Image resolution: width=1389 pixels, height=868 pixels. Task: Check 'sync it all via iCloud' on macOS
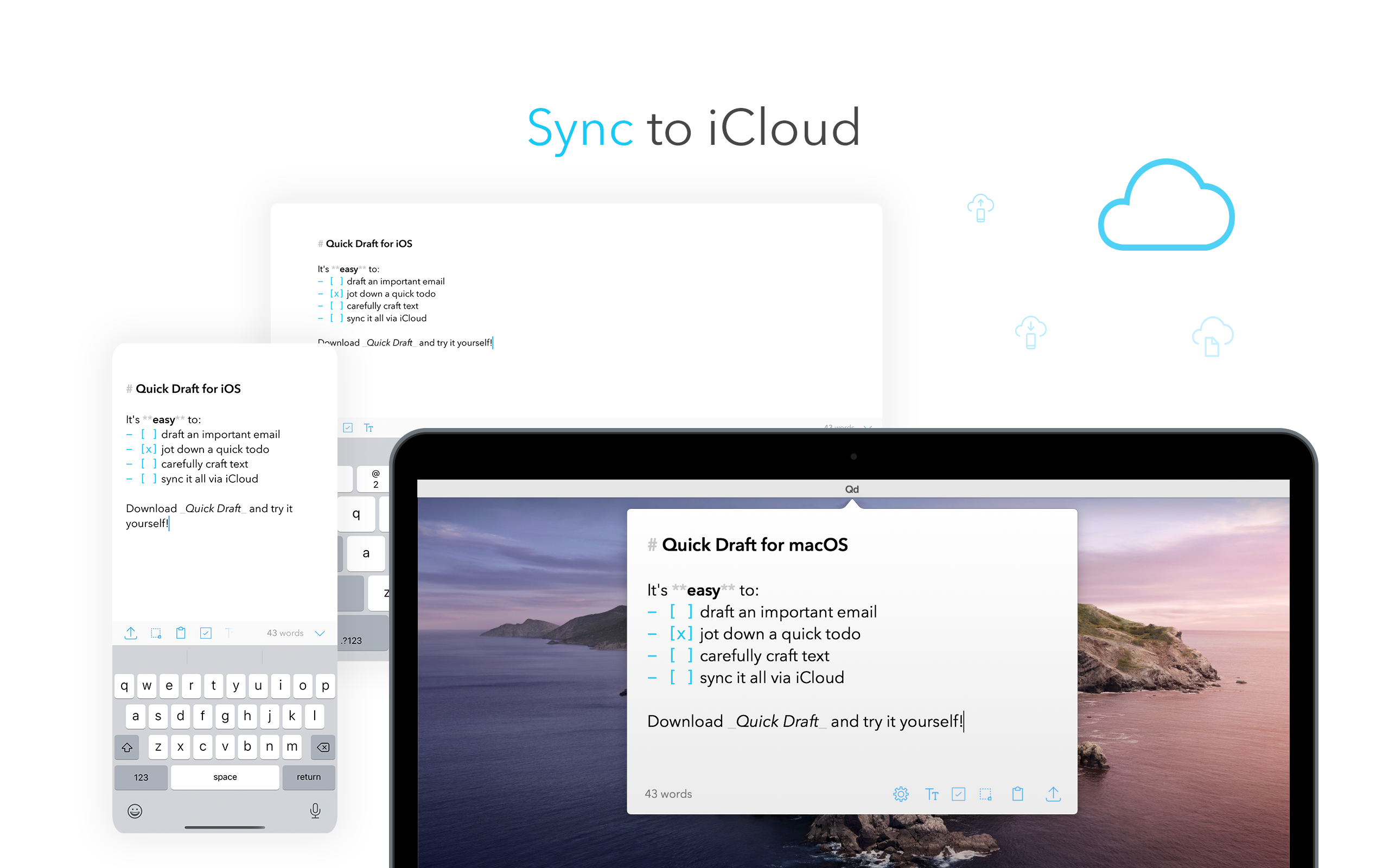[681, 678]
